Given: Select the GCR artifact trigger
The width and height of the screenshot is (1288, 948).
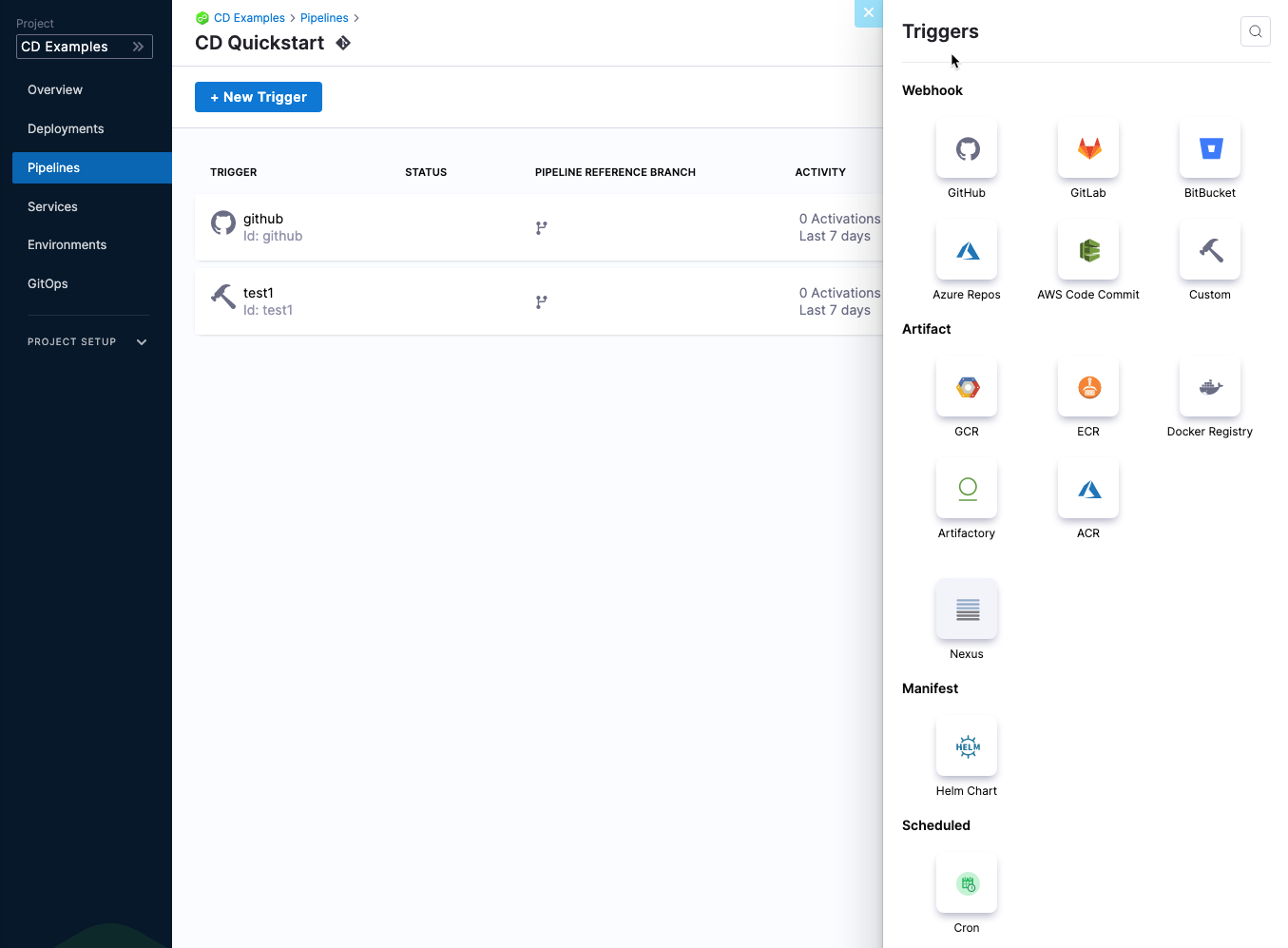Looking at the screenshot, I should pos(966,388).
